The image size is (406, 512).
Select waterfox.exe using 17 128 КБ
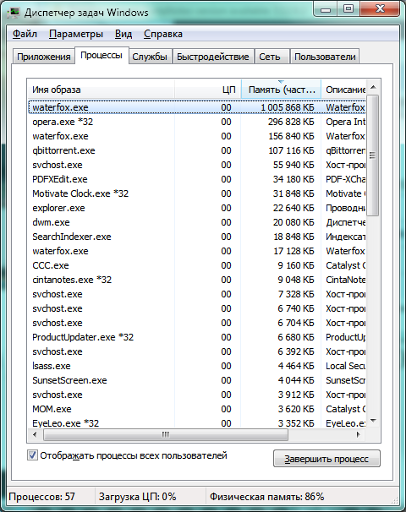[x=197, y=251]
